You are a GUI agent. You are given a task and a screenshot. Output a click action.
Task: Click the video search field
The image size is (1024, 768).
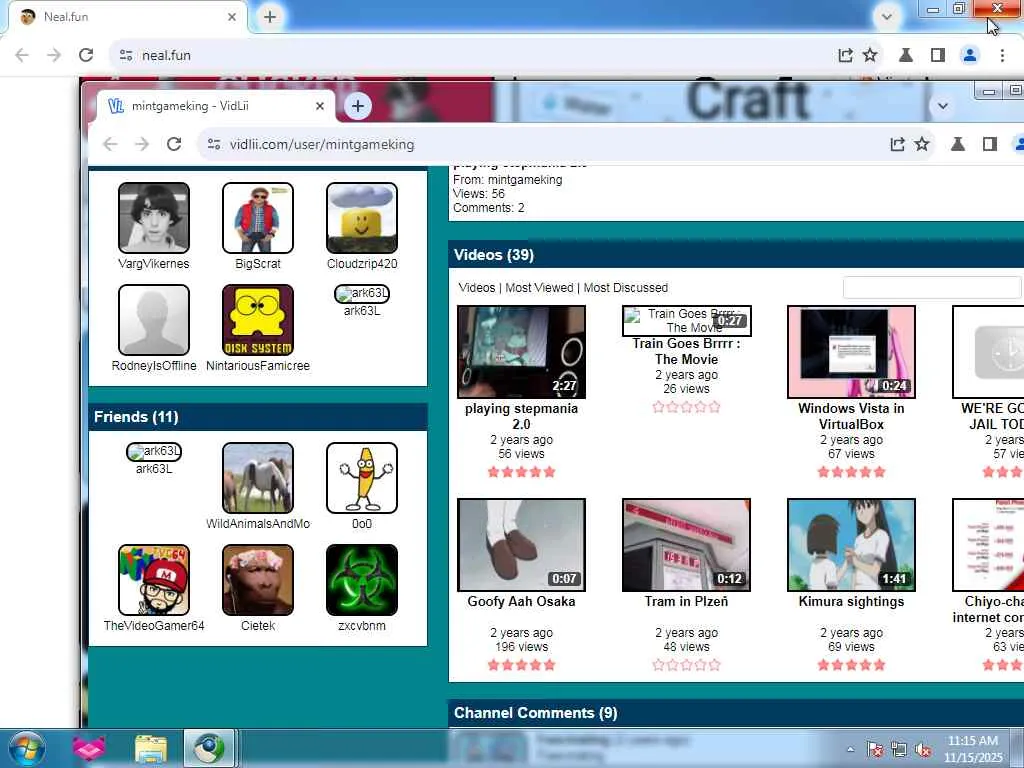pyautogui.click(x=932, y=288)
